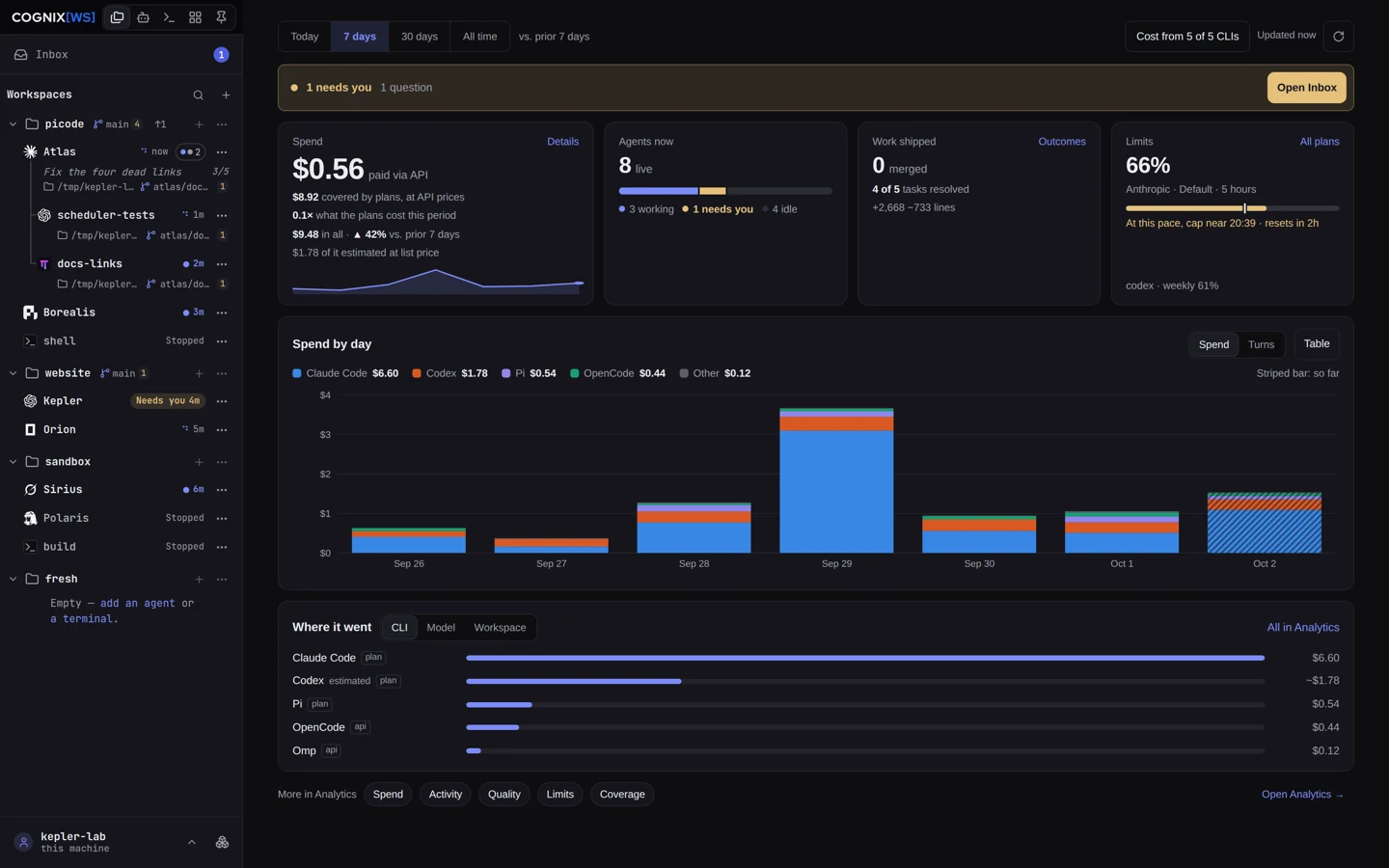Collapse the picode workspace

(x=13, y=124)
